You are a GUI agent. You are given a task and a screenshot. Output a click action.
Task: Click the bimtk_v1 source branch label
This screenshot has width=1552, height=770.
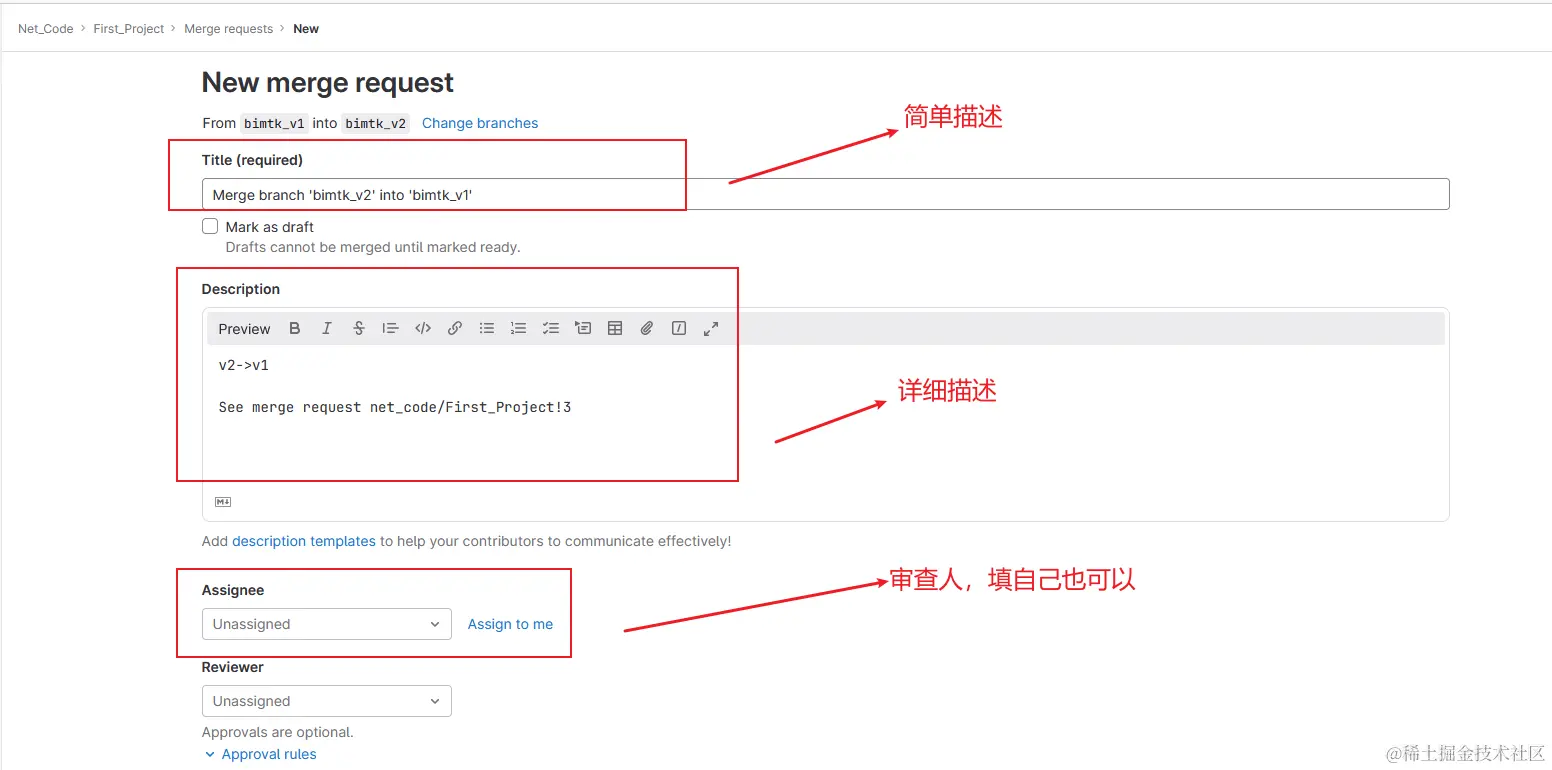click(x=275, y=123)
